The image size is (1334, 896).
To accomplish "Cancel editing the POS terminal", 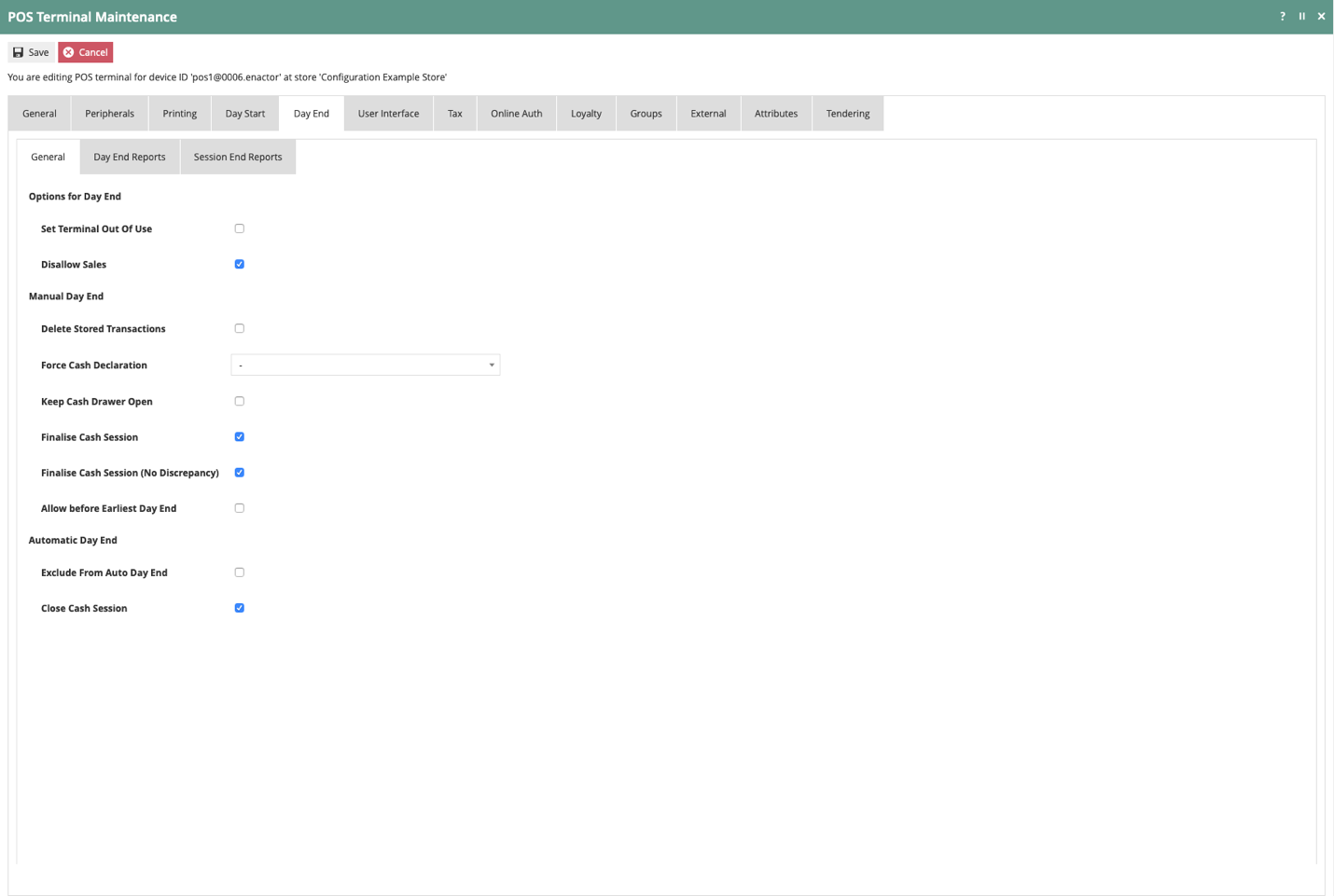I will 86,52.
